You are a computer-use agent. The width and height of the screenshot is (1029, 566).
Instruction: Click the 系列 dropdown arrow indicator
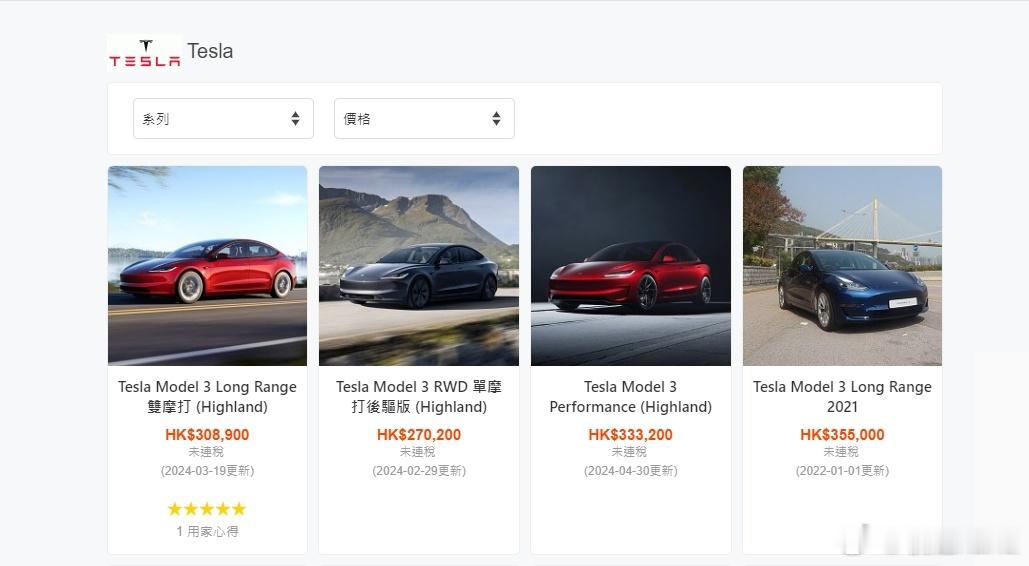pos(295,118)
